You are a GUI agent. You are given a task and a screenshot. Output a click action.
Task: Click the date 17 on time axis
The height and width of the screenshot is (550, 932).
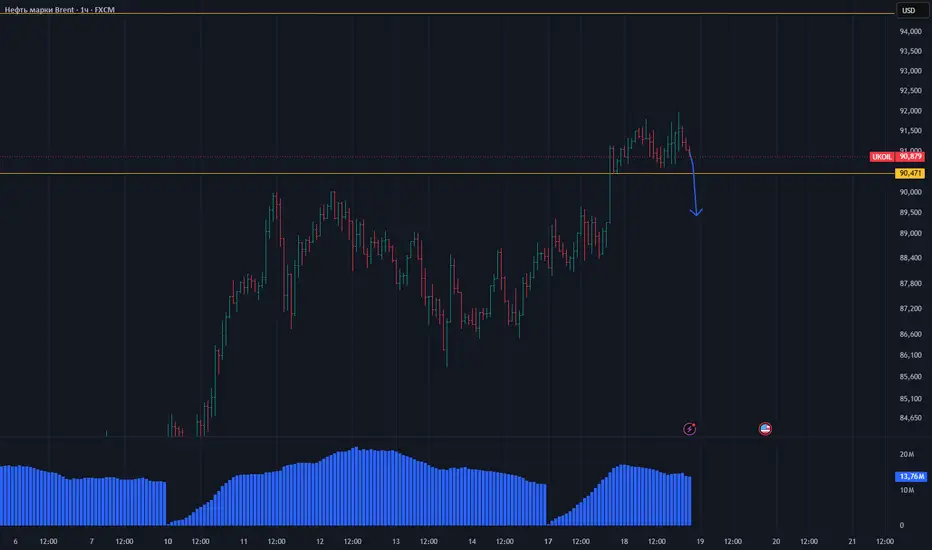pos(548,542)
